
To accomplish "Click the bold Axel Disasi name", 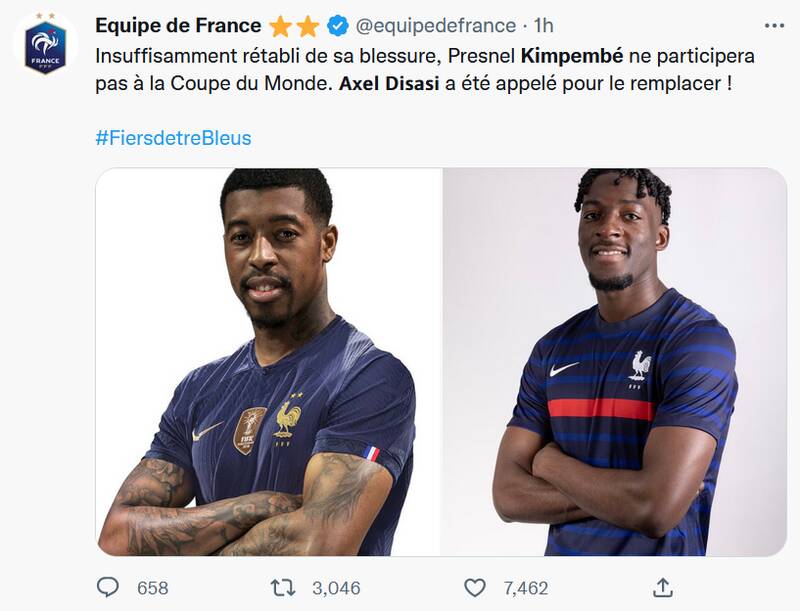I will (389, 83).
